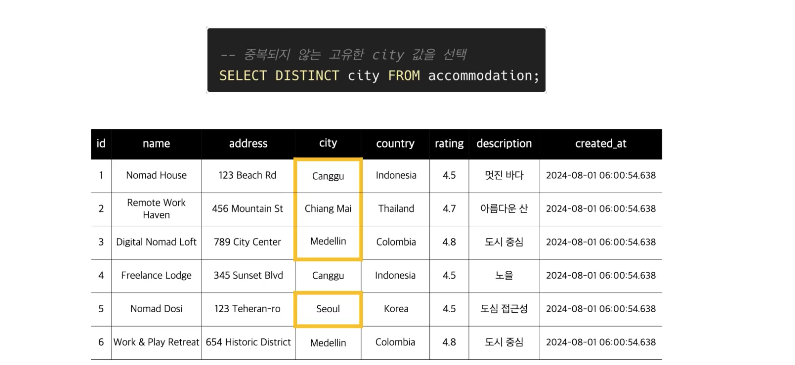
Task: Click Canggu in the Freelance Lodge row
Action: point(328,276)
